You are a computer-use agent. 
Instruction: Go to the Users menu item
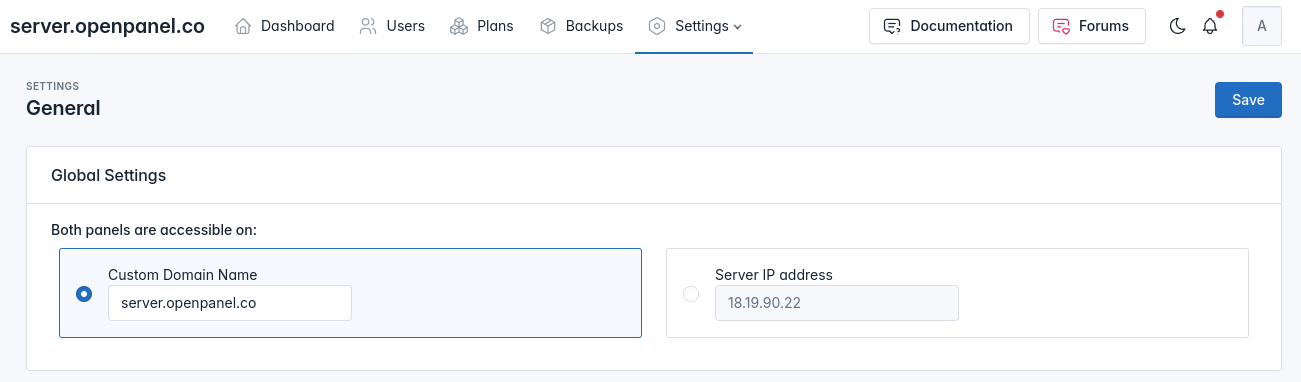click(x=392, y=26)
